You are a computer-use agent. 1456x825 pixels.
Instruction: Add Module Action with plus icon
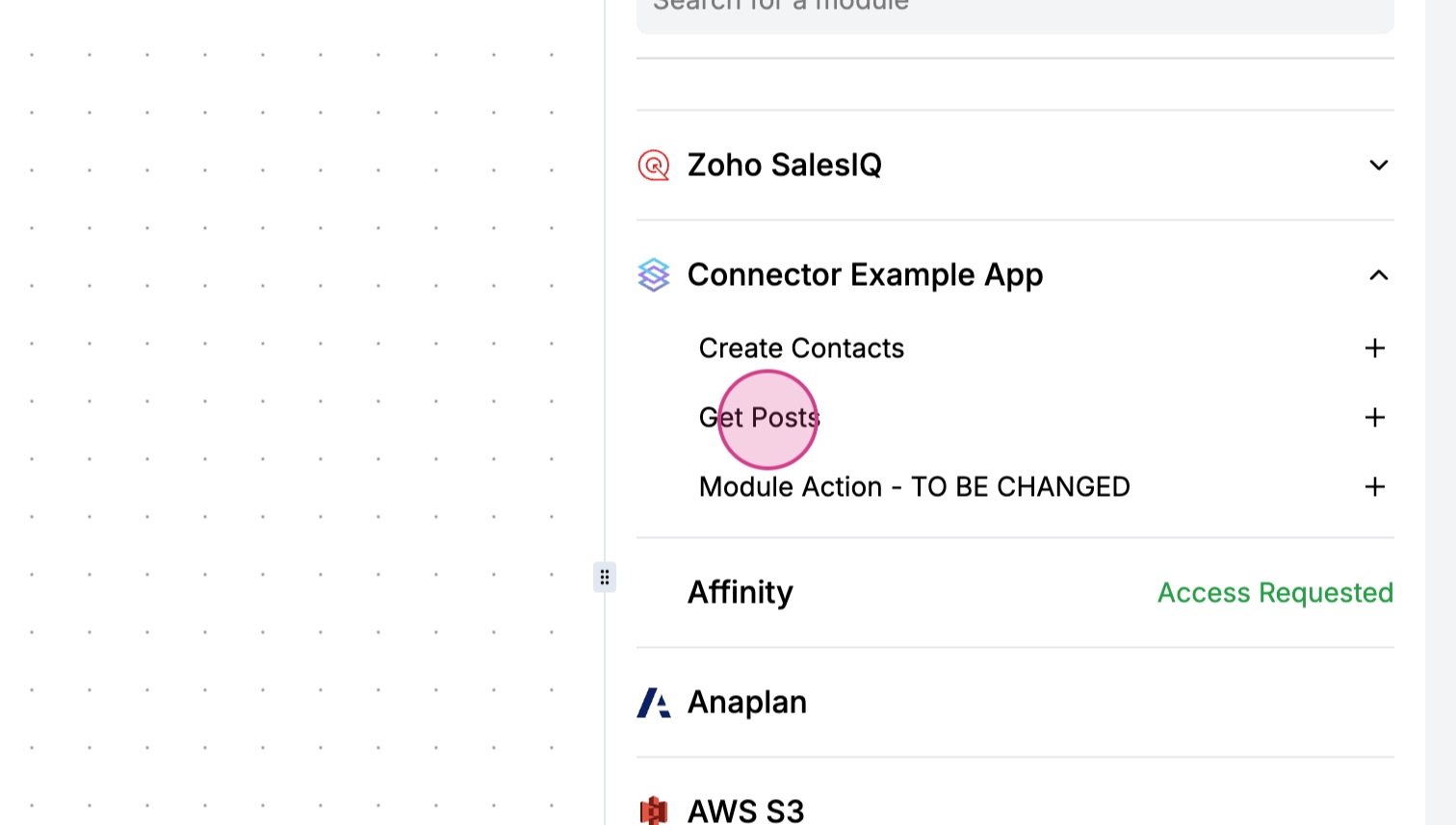point(1374,487)
